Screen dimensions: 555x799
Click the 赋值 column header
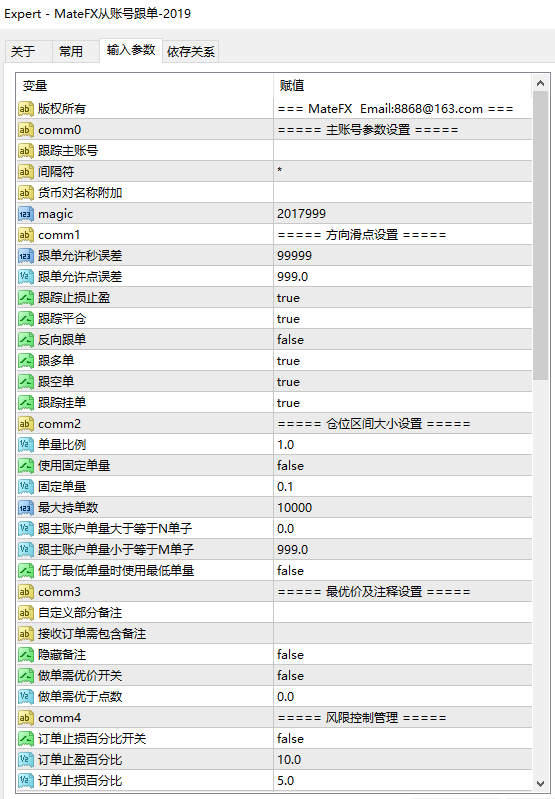403,86
